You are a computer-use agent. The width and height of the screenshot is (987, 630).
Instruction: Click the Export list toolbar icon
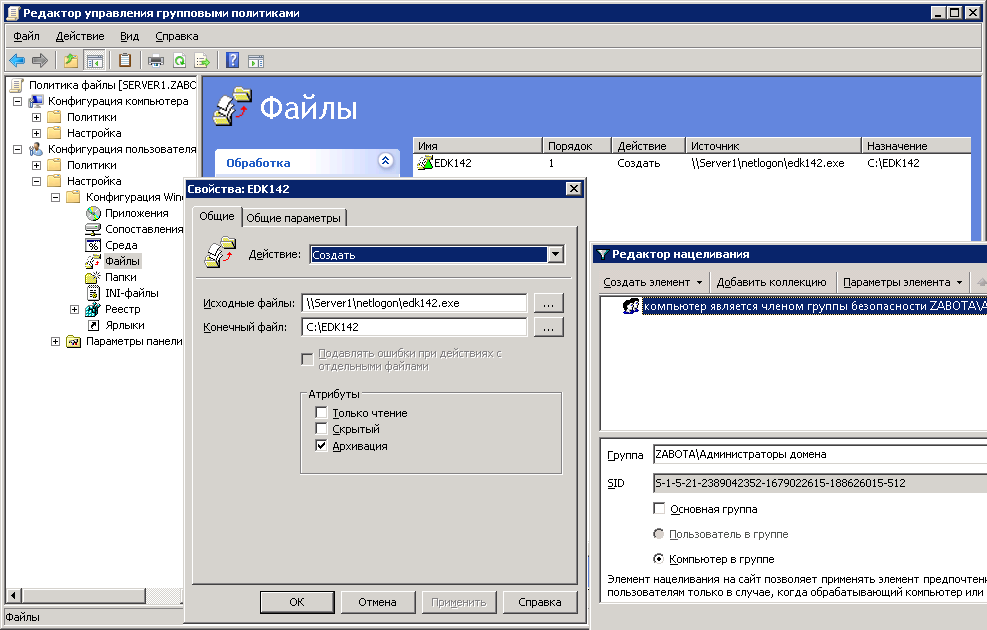pos(201,60)
